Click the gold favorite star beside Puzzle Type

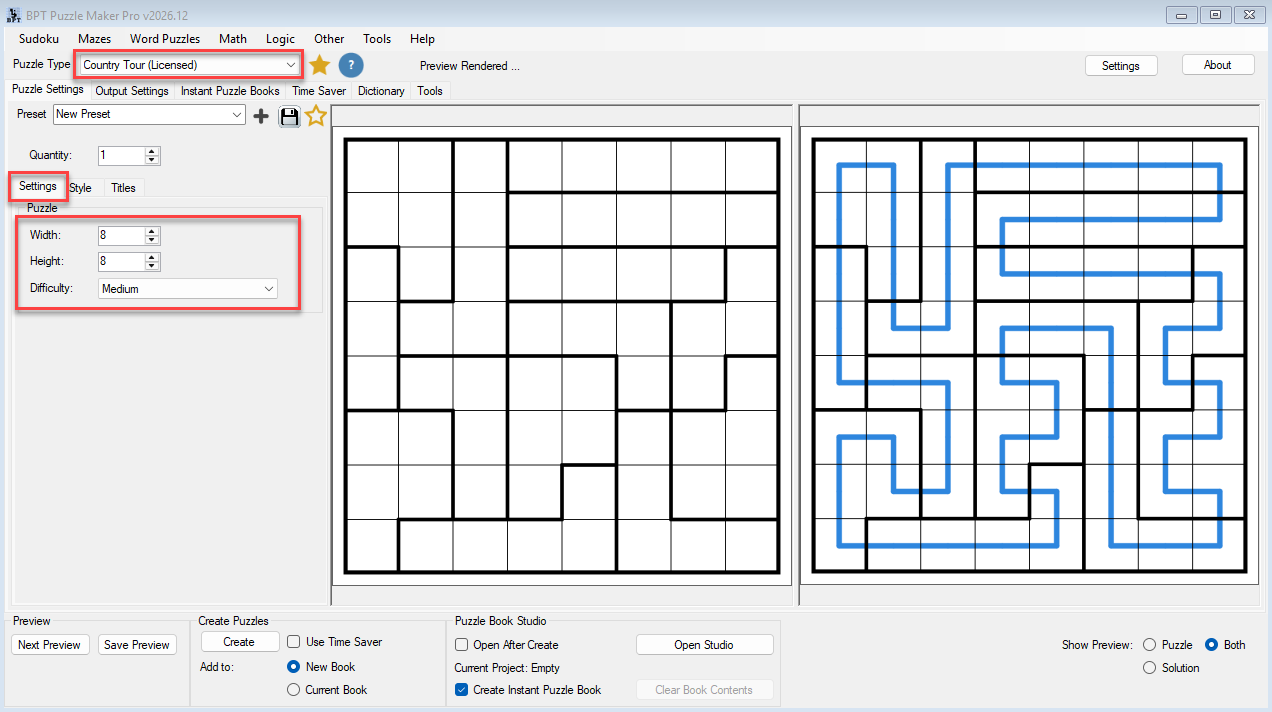[x=319, y=65]
